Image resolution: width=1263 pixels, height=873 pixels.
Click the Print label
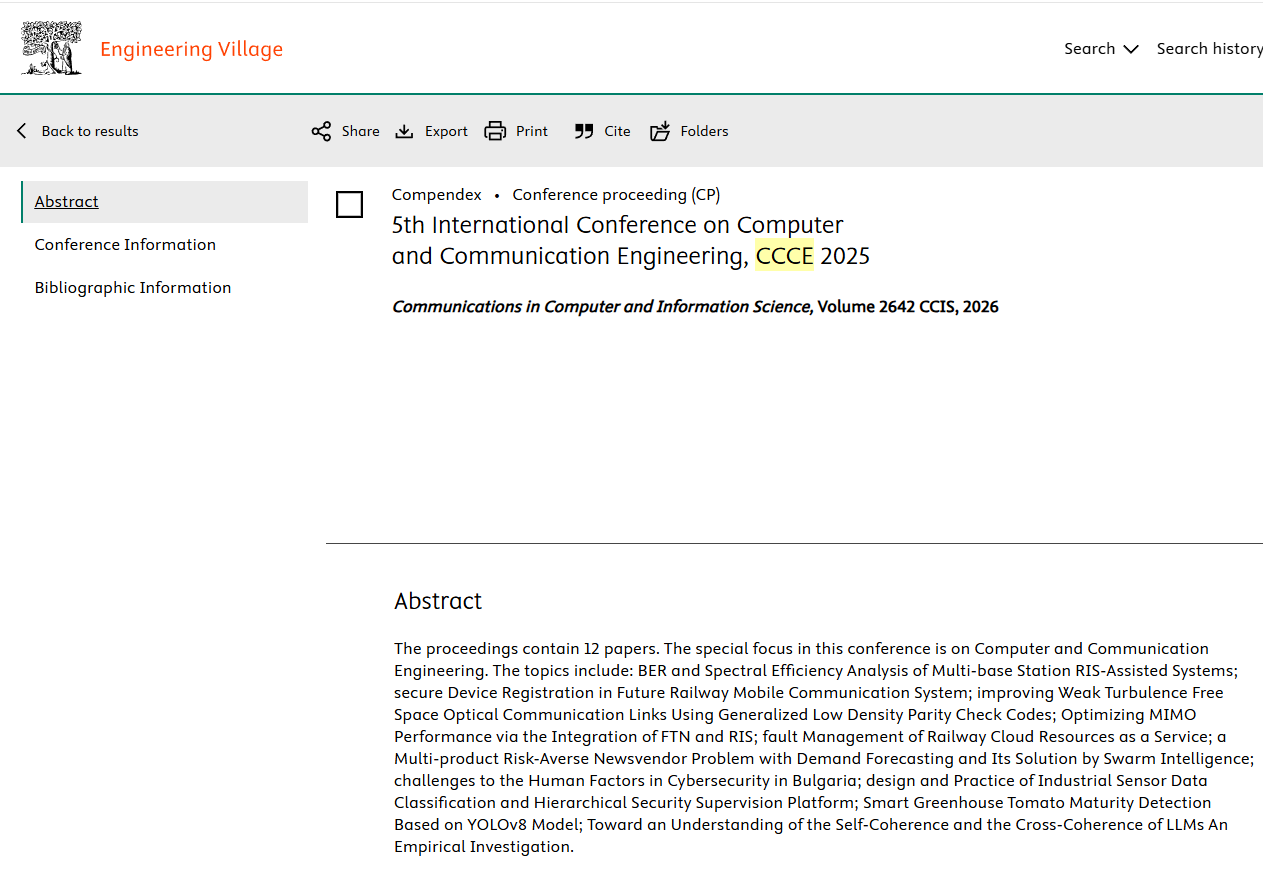(532, 131)
